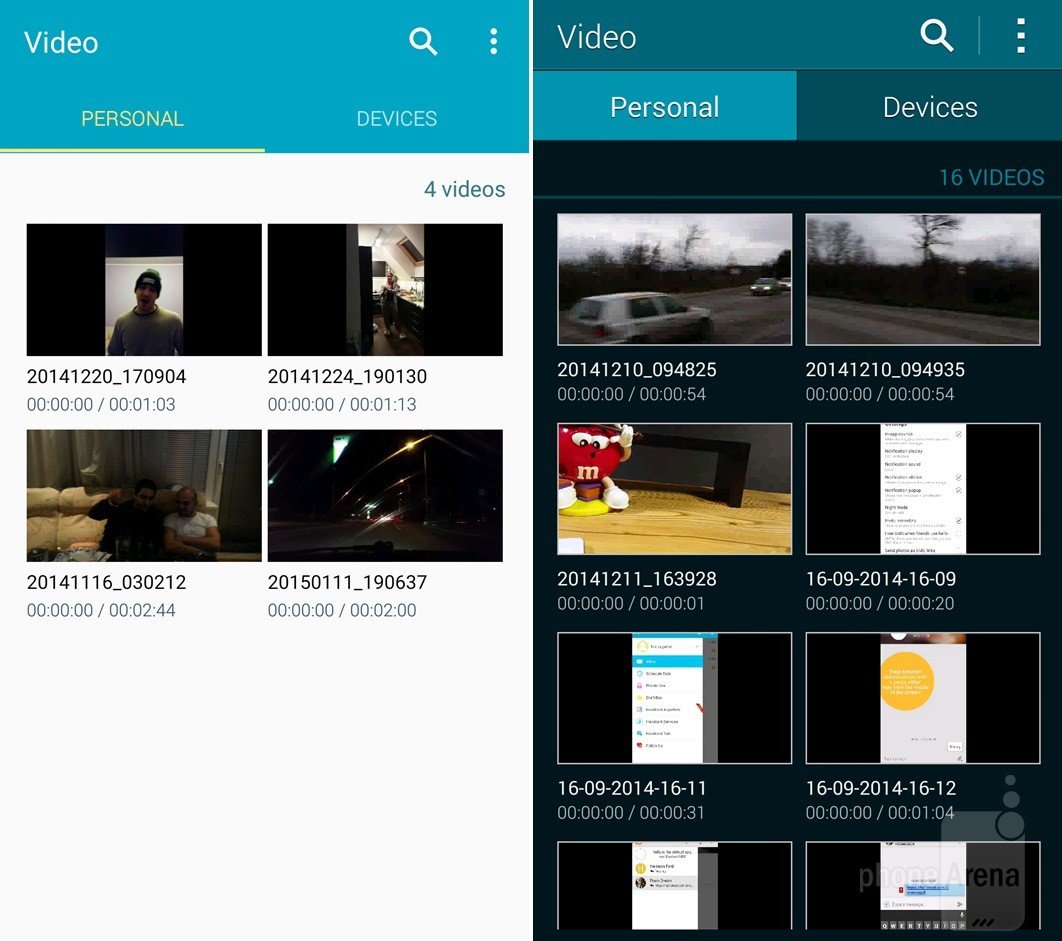Play video thumbnail 20141224_190130

pos(385,290)
